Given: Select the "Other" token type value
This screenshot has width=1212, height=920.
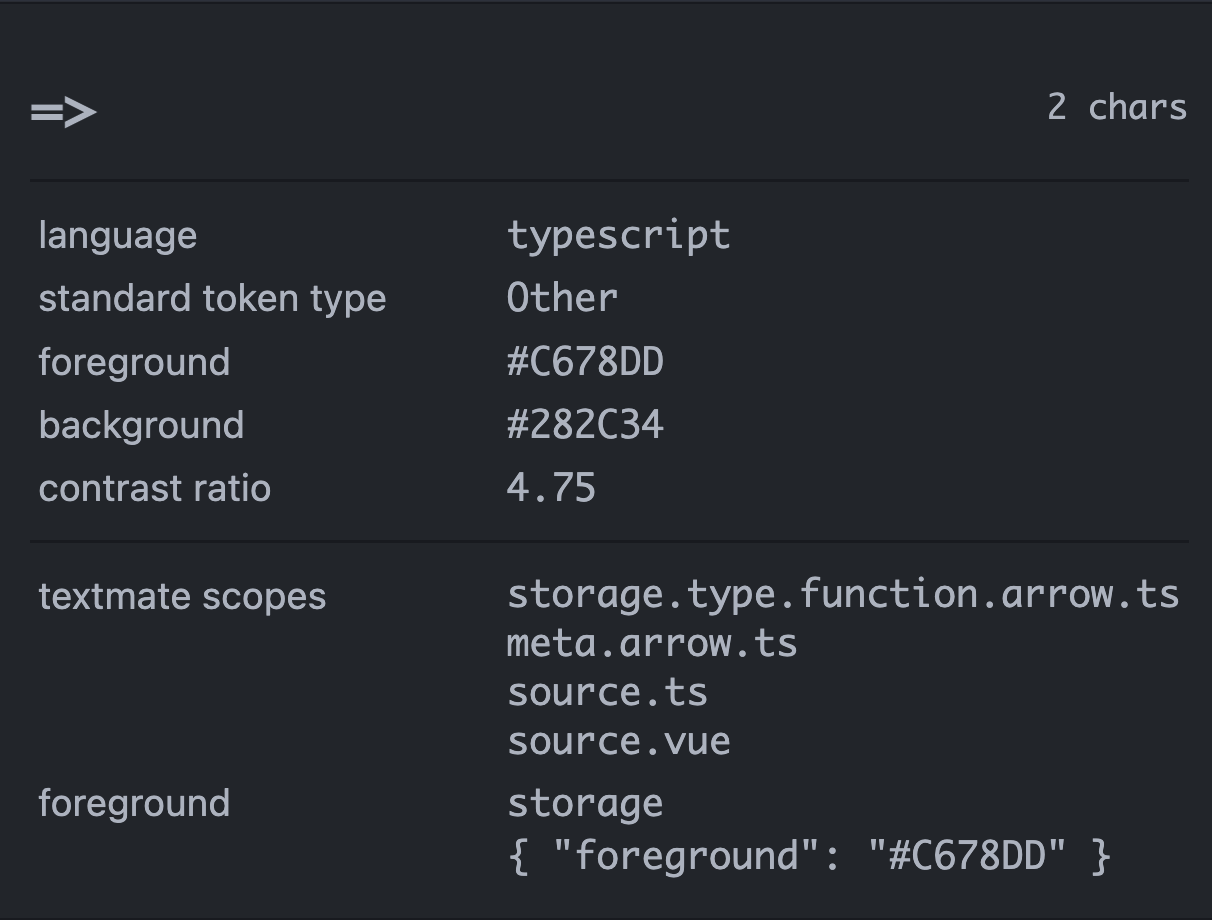Looking at the screenshot, I should (562, 298).
